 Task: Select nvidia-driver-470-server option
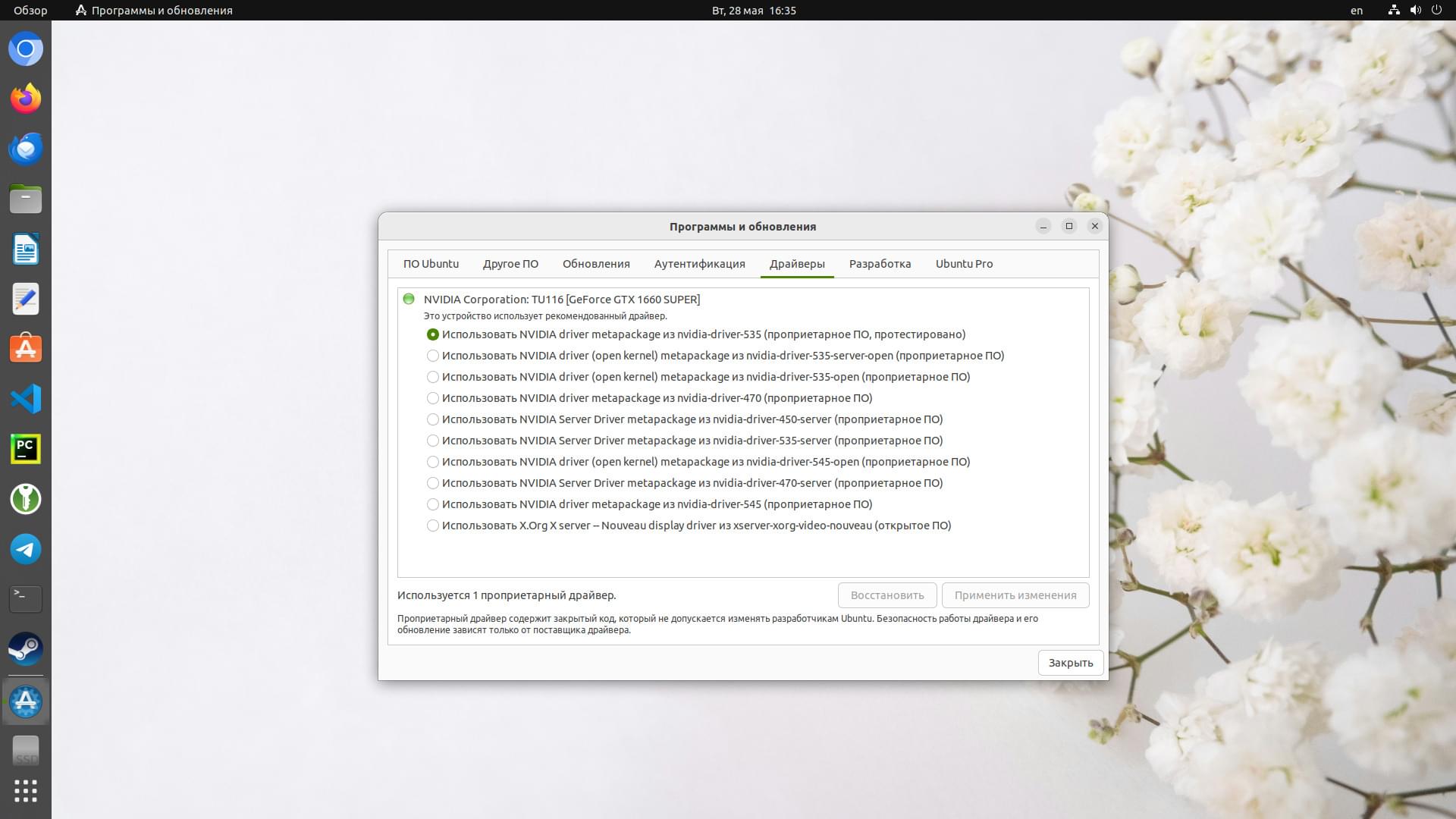click(685, 483)
